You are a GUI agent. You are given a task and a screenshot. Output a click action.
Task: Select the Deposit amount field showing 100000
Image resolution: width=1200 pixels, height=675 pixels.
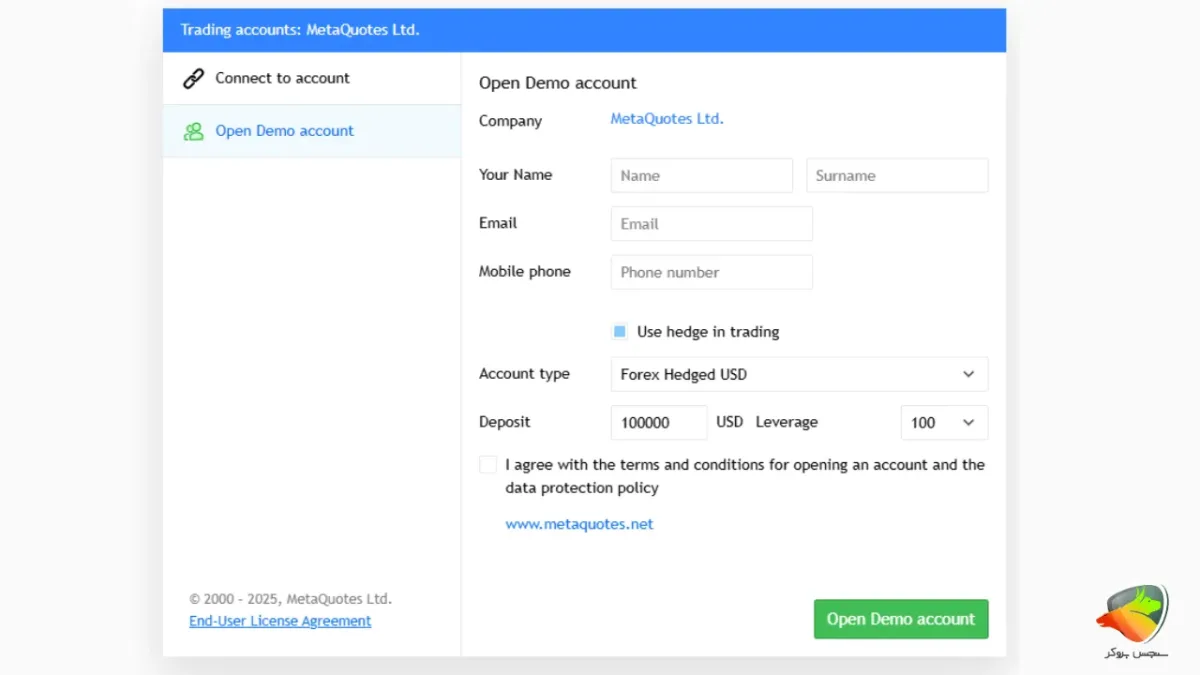tap(659, 422)
